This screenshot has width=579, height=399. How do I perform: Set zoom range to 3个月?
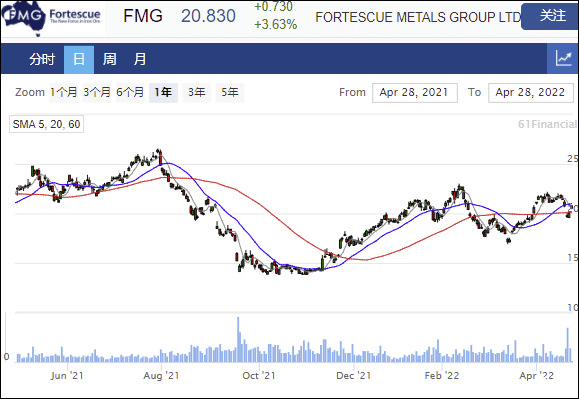(97, 92)
